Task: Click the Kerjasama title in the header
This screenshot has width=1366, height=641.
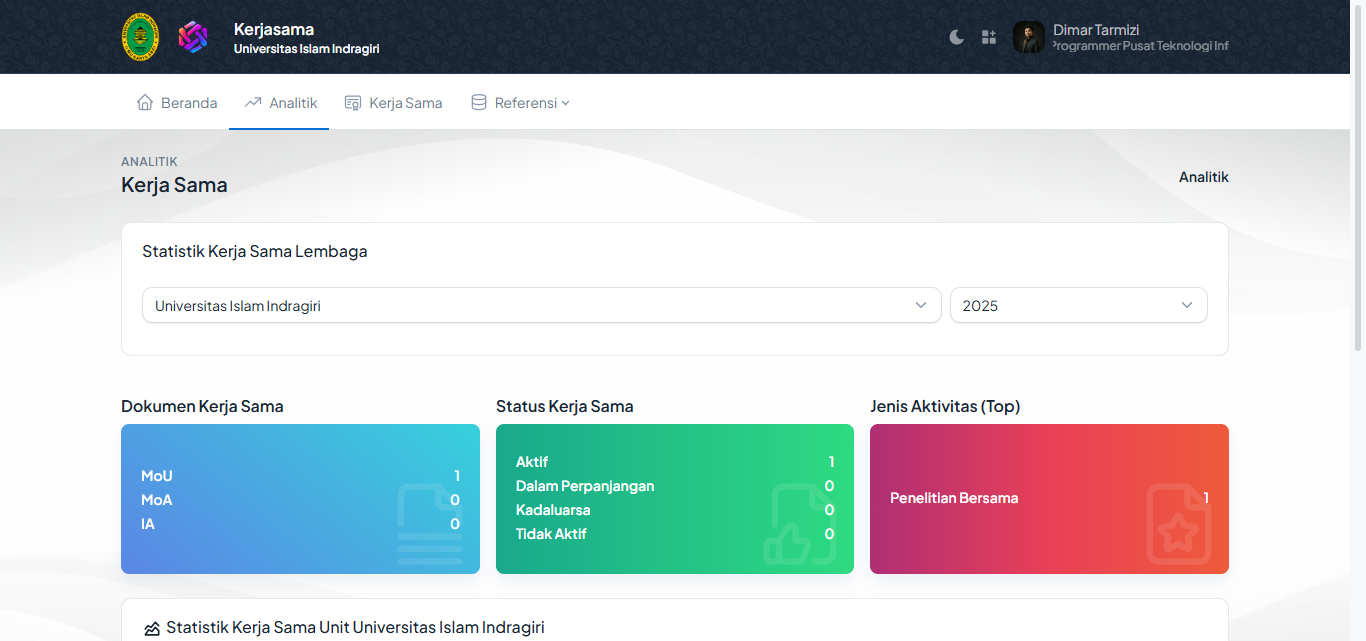Action: [x=274, y=29]
